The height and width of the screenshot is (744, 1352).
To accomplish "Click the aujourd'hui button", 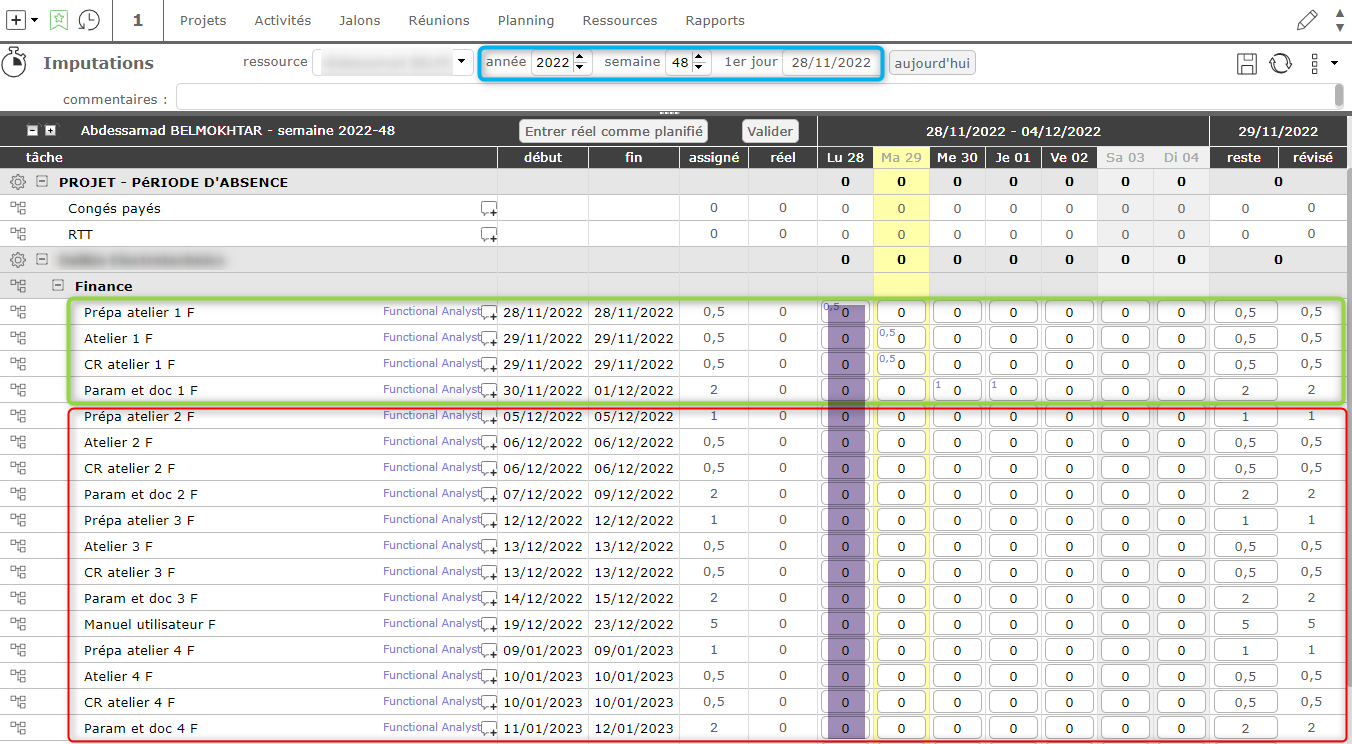I will coord(932,63).
